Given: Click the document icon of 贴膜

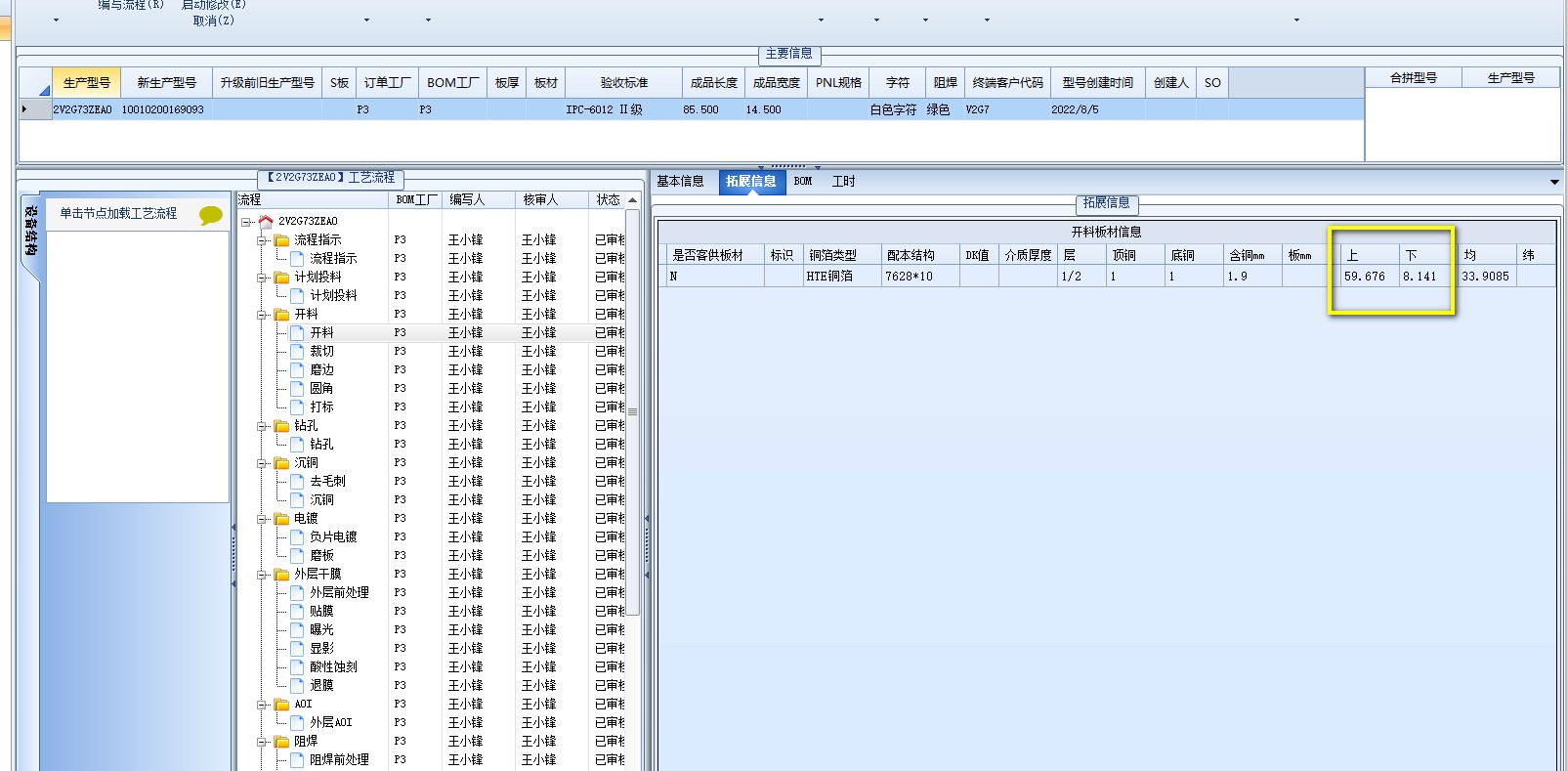Looking at the screenshot, I should pyautogui.click(x=298, y=611).
